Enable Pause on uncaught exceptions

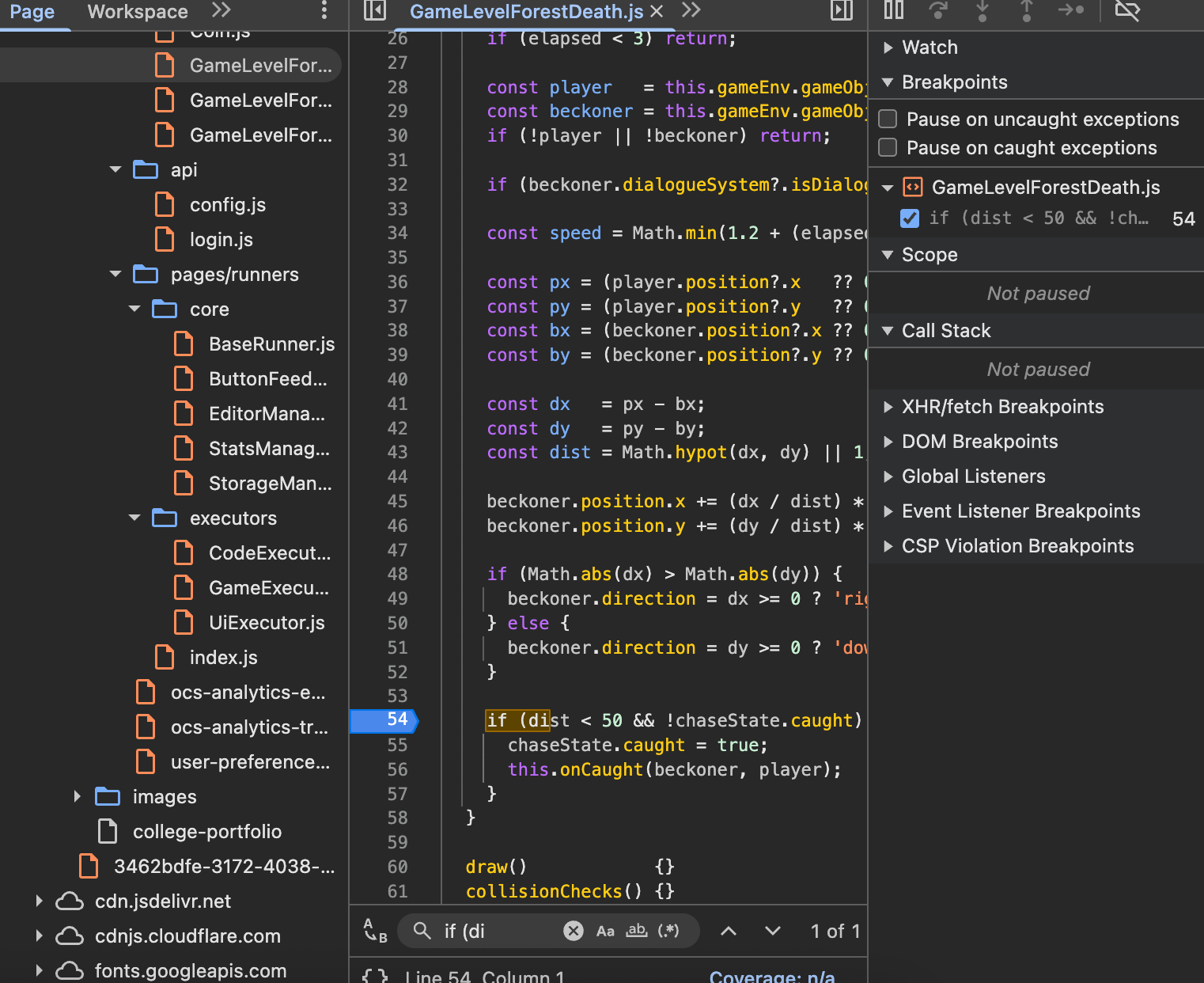(x=888, y=119)
